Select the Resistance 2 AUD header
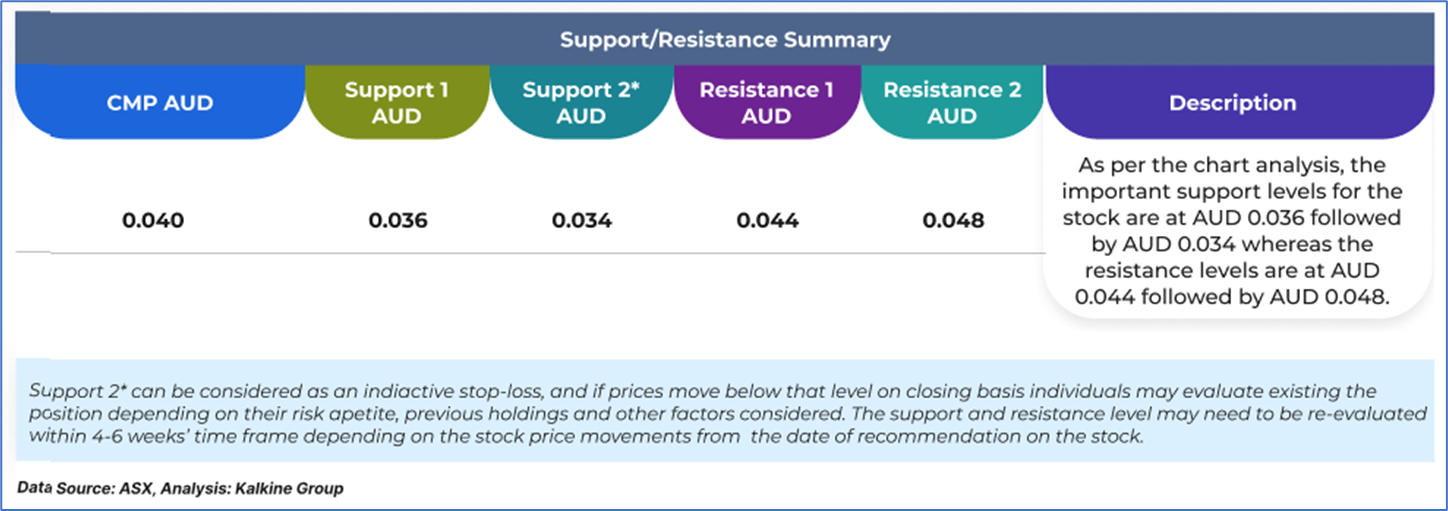Viewport: 1448px width, 511px height. [x=952, y=103]
